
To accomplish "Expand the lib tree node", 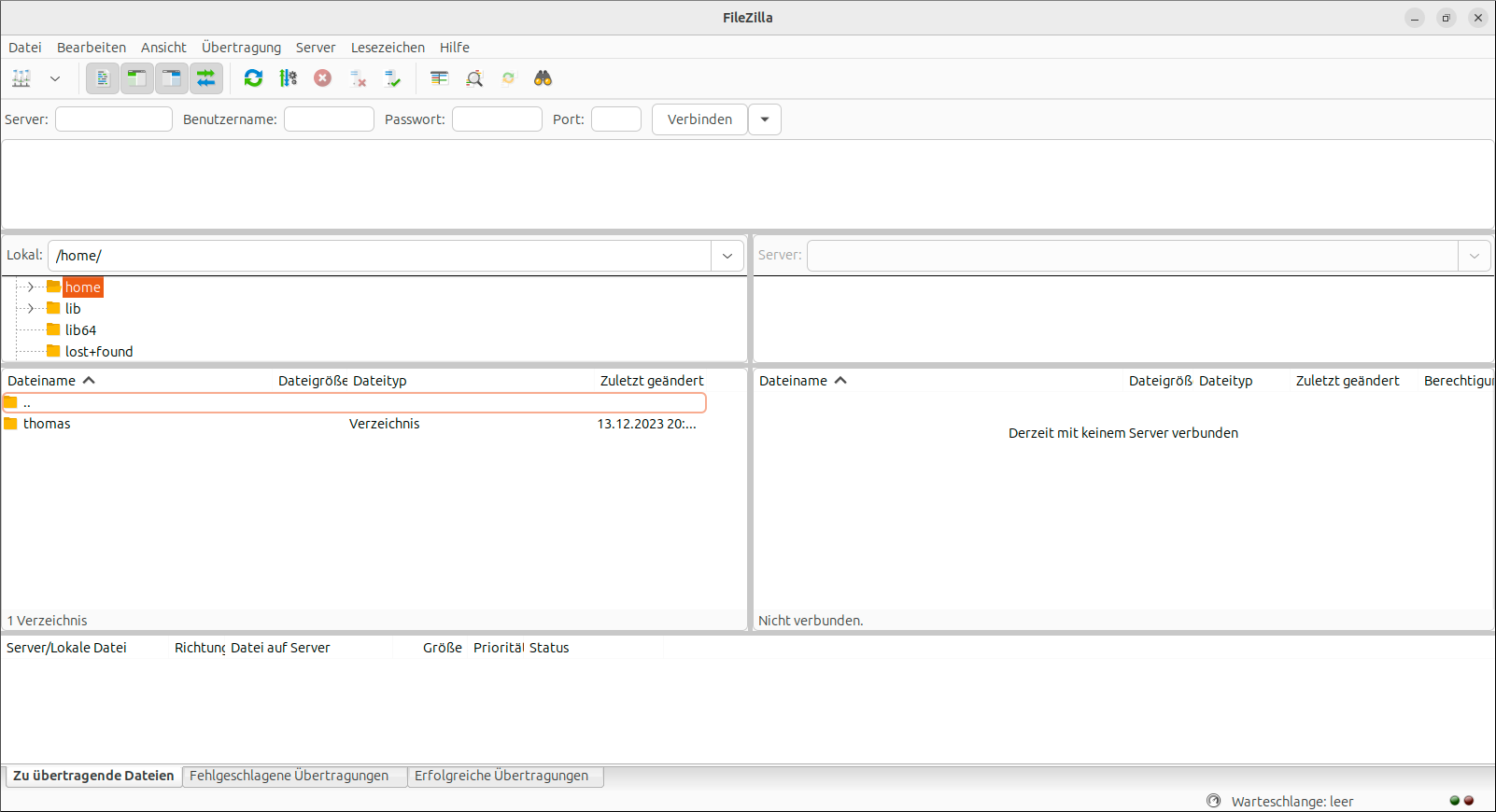I will pyautogui.click(x=31, y=308).
